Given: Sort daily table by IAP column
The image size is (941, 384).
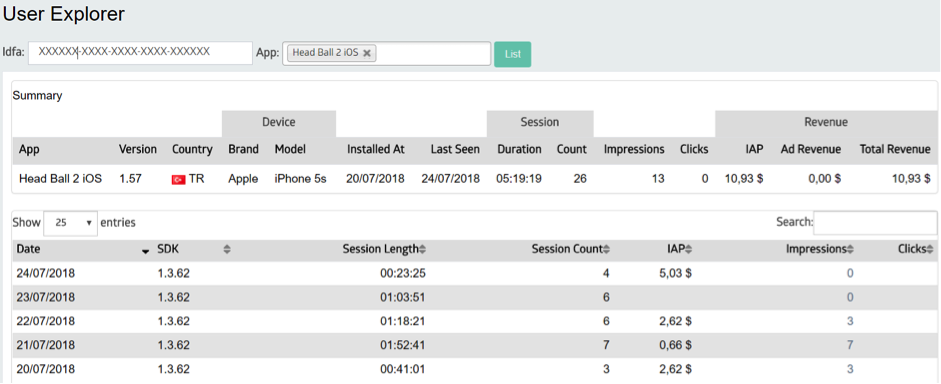Looking at the screenshot, I should pos(679,250).
